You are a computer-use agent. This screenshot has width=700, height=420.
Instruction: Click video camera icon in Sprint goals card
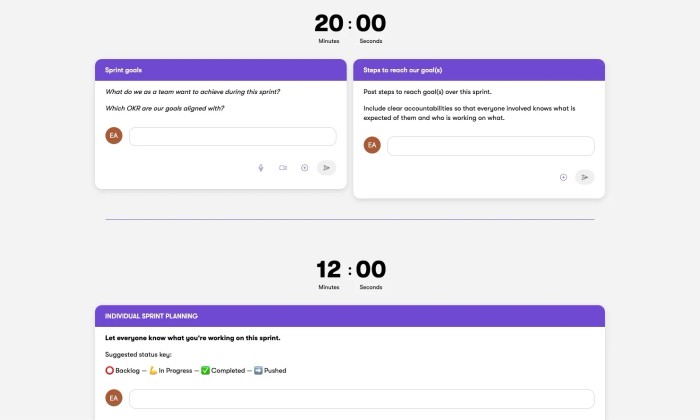point(283,168)
